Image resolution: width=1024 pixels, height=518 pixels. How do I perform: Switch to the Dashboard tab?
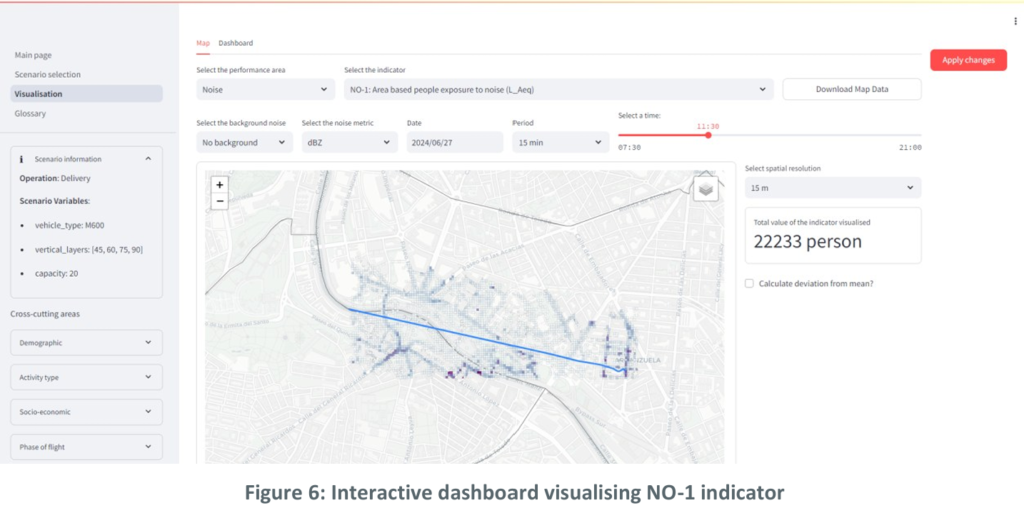coord(236,43)
